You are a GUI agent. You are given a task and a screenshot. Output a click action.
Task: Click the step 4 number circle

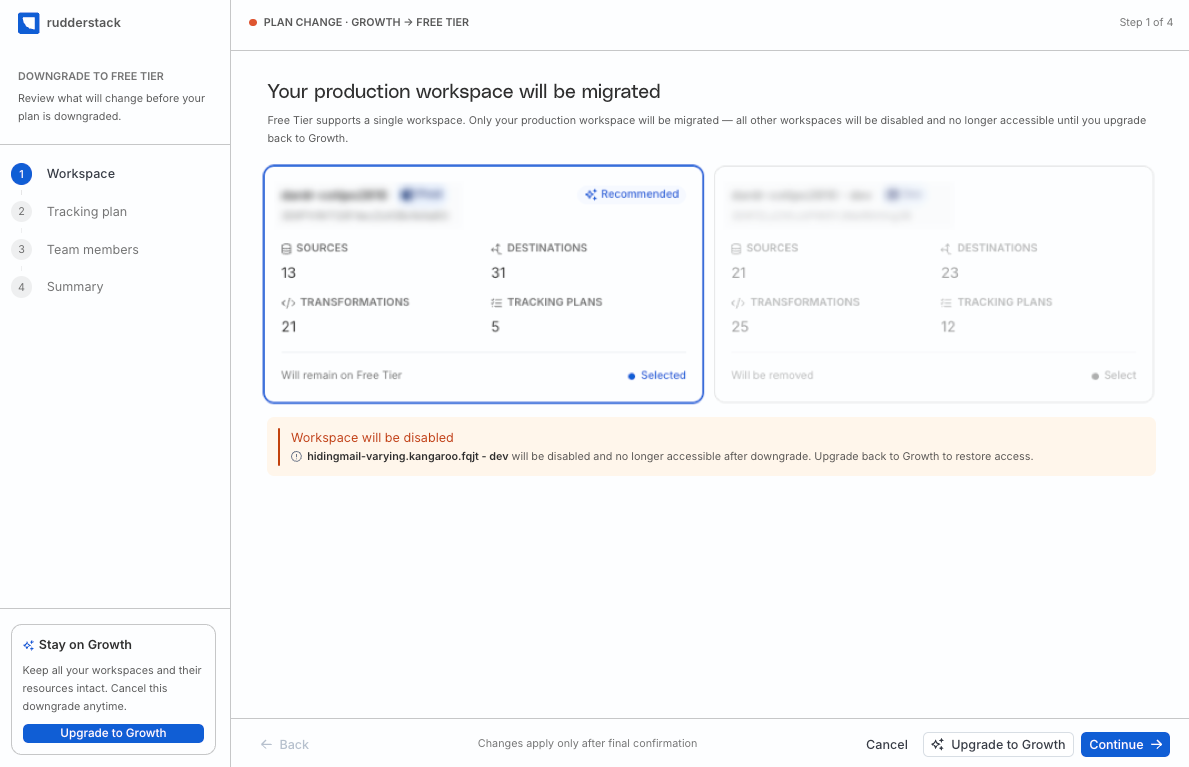[21, 287]
